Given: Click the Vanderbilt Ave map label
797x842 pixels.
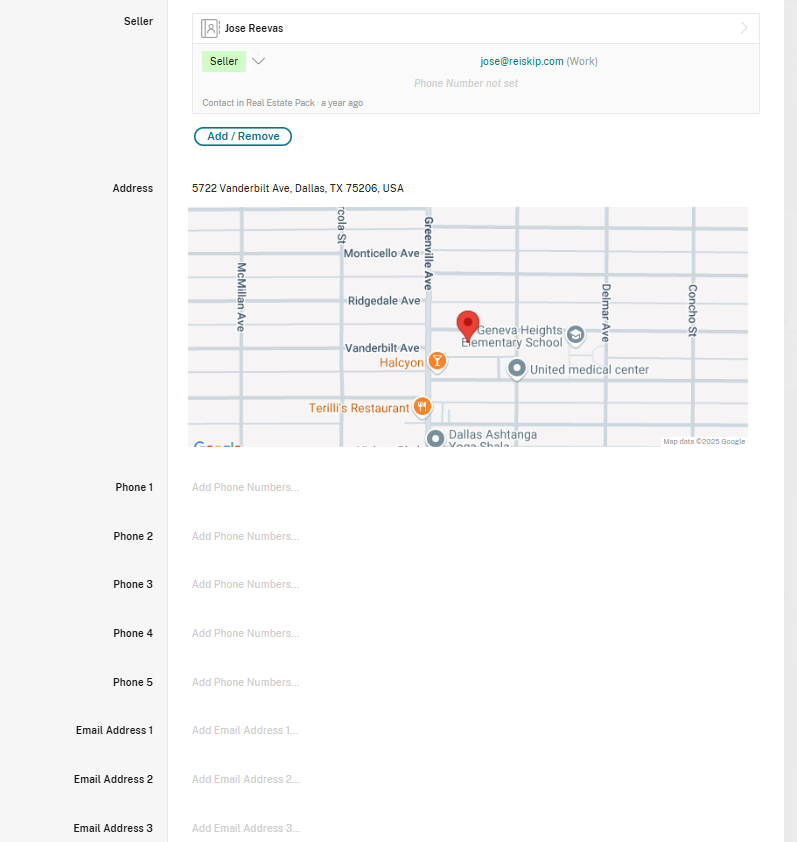Looking at the screenshot, I should [382, 348].
